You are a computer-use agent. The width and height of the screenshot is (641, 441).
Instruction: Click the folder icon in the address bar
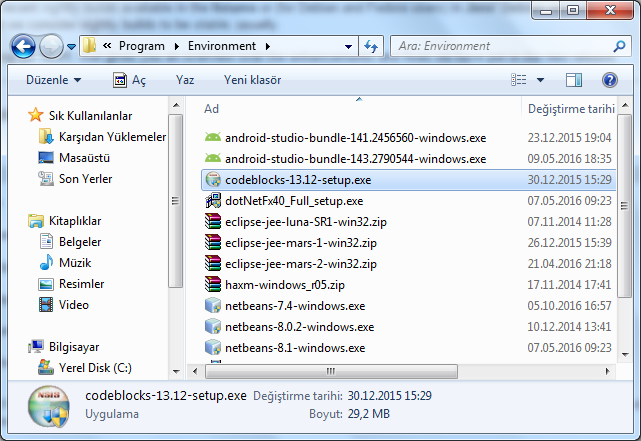(x=89, y=45)
